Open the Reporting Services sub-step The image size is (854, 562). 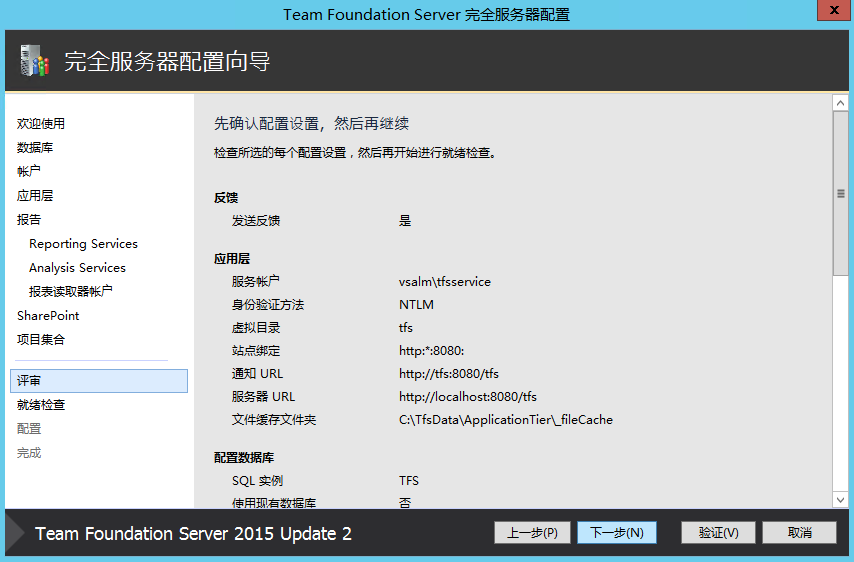point(83,243)
